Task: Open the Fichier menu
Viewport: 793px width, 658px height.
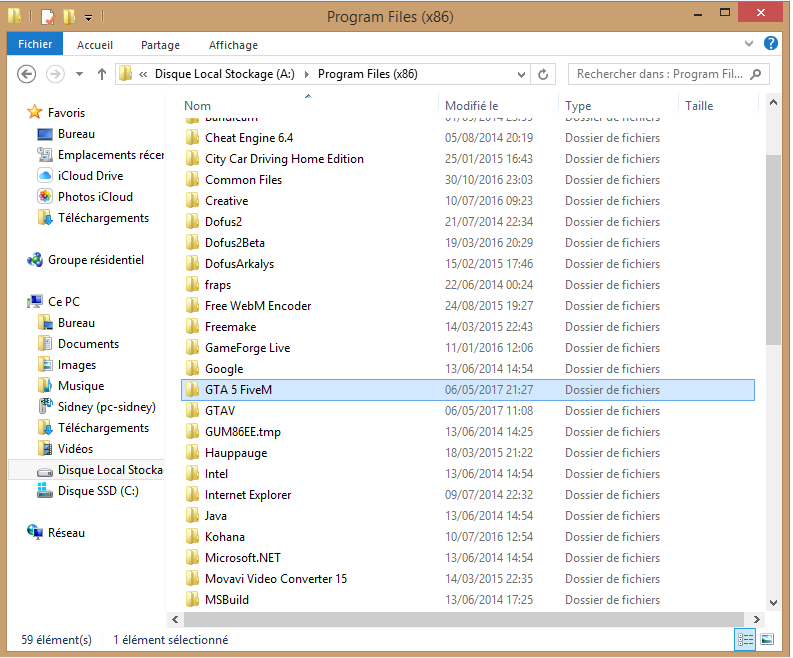Action: tap(35, 44)
